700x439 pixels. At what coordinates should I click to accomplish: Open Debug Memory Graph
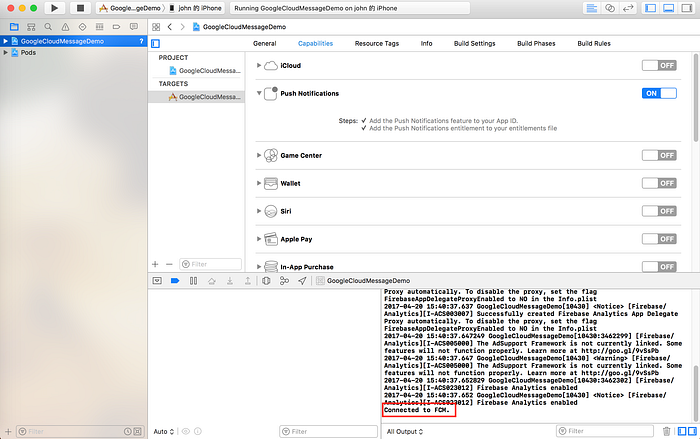click(284, 280)
